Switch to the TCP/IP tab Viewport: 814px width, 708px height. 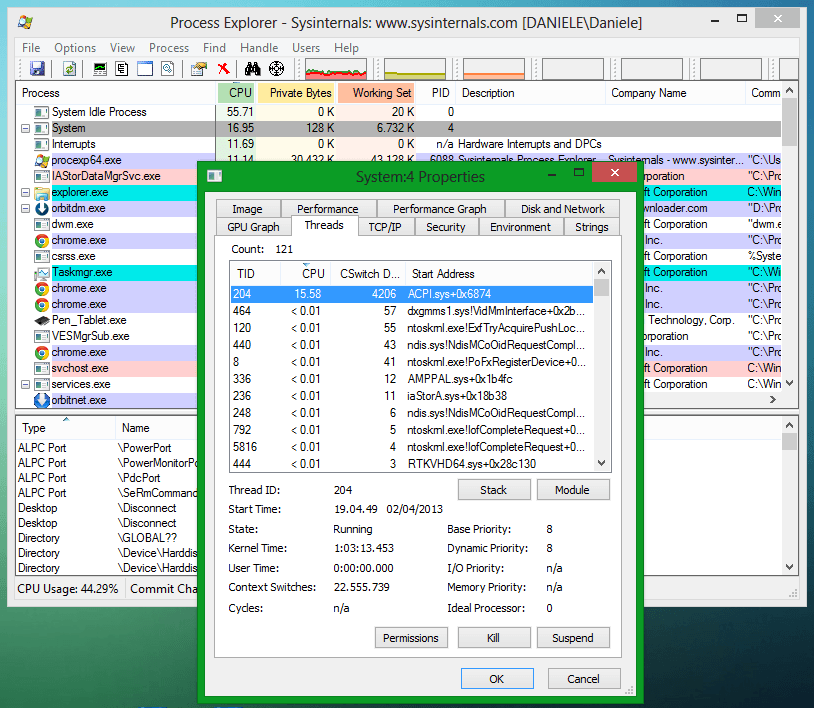387,227
